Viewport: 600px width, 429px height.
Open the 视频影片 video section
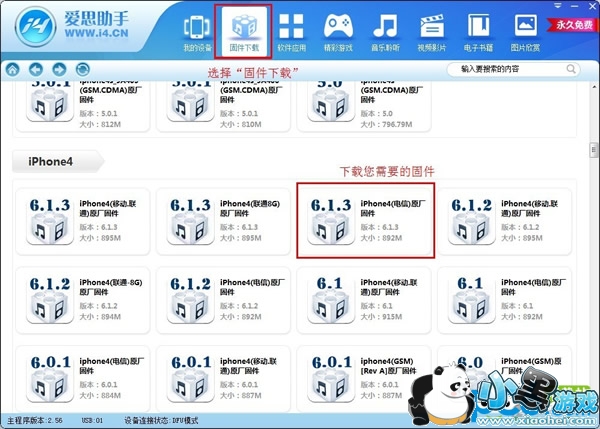pyautogui.click(x=432, y=33)
